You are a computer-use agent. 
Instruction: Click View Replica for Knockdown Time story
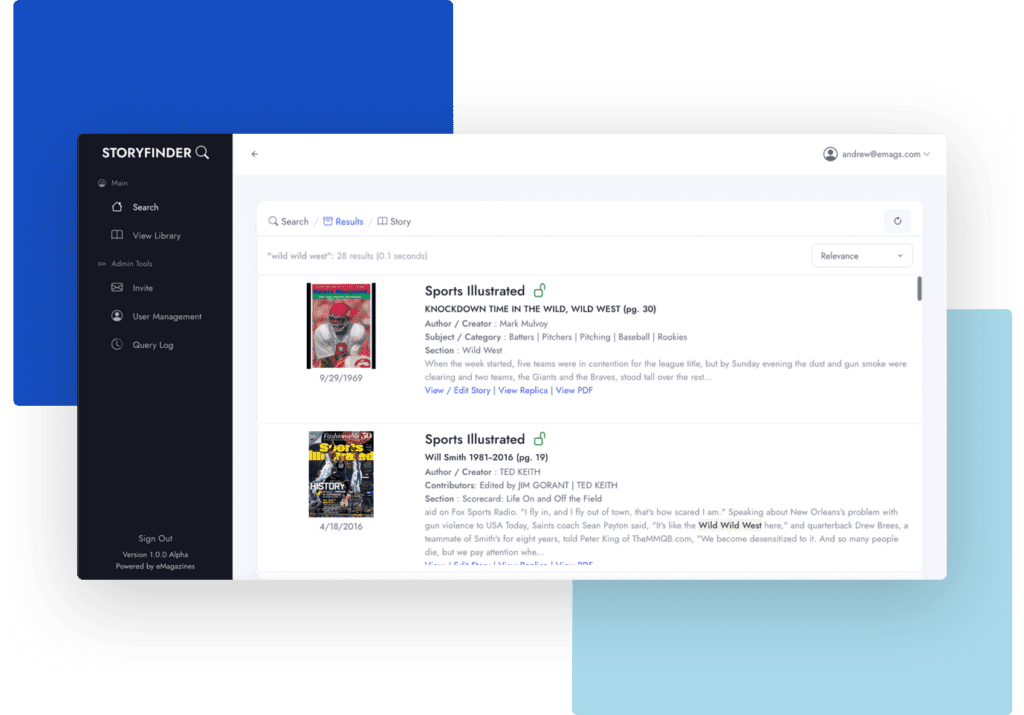(523, 390)
